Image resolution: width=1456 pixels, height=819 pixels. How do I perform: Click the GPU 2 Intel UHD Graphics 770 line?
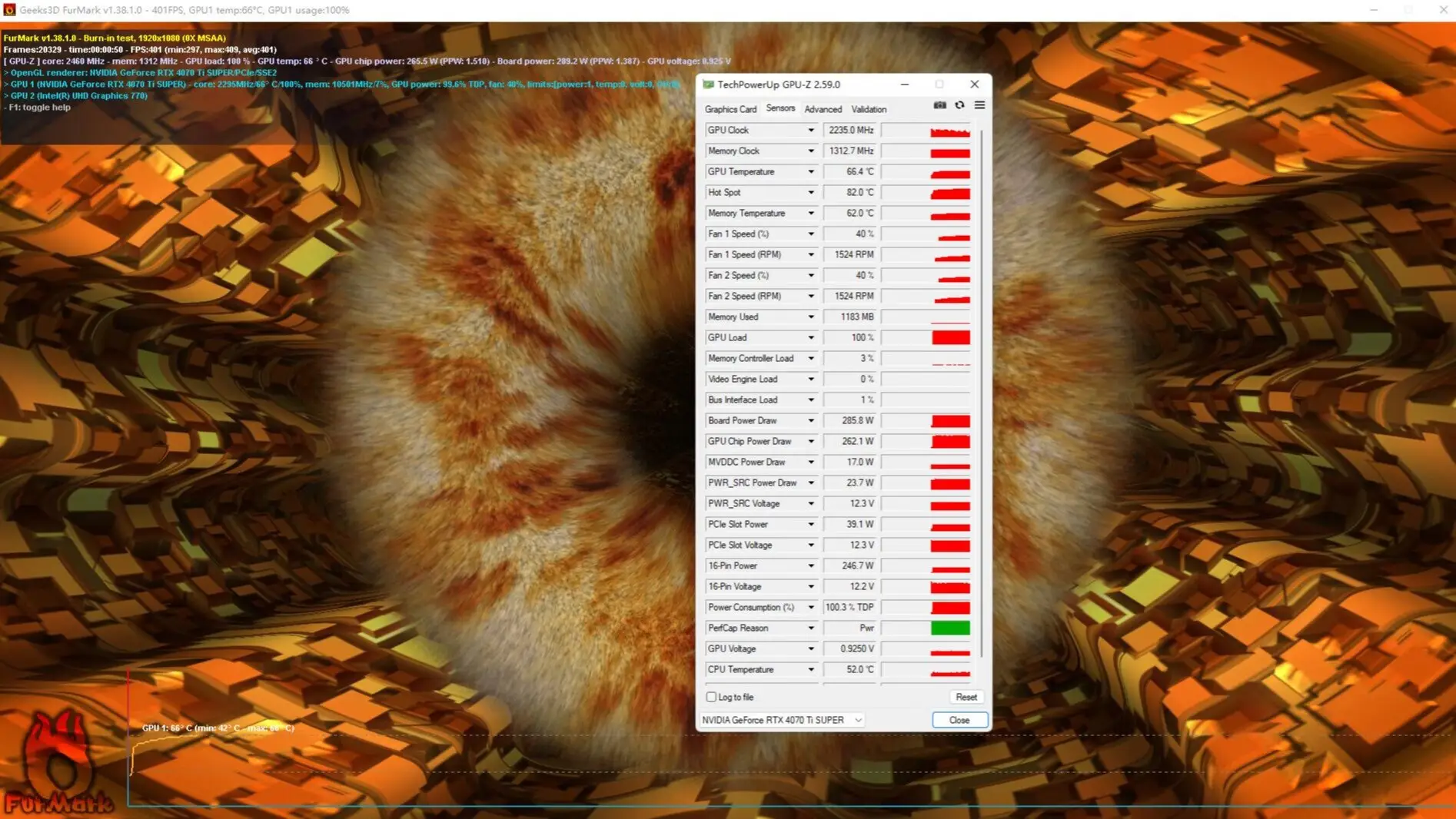75,96
